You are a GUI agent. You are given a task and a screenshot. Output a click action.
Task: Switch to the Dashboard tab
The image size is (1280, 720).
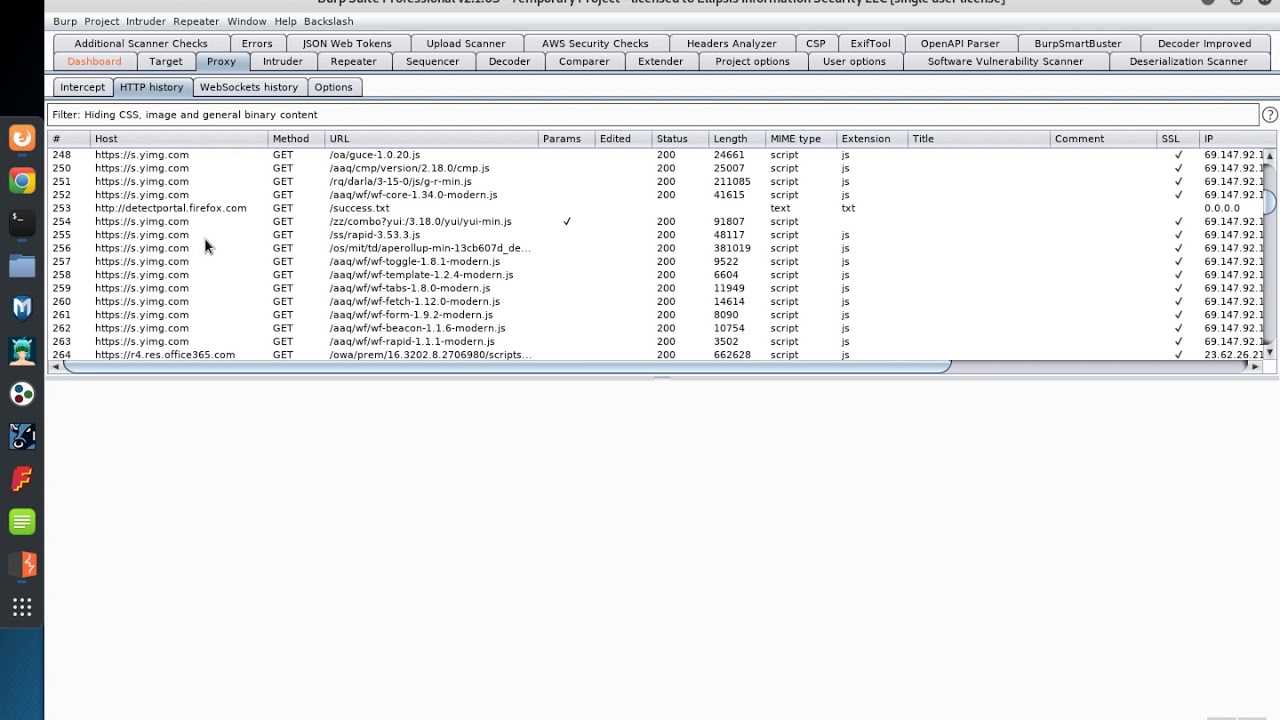click(x=94, y=61)
